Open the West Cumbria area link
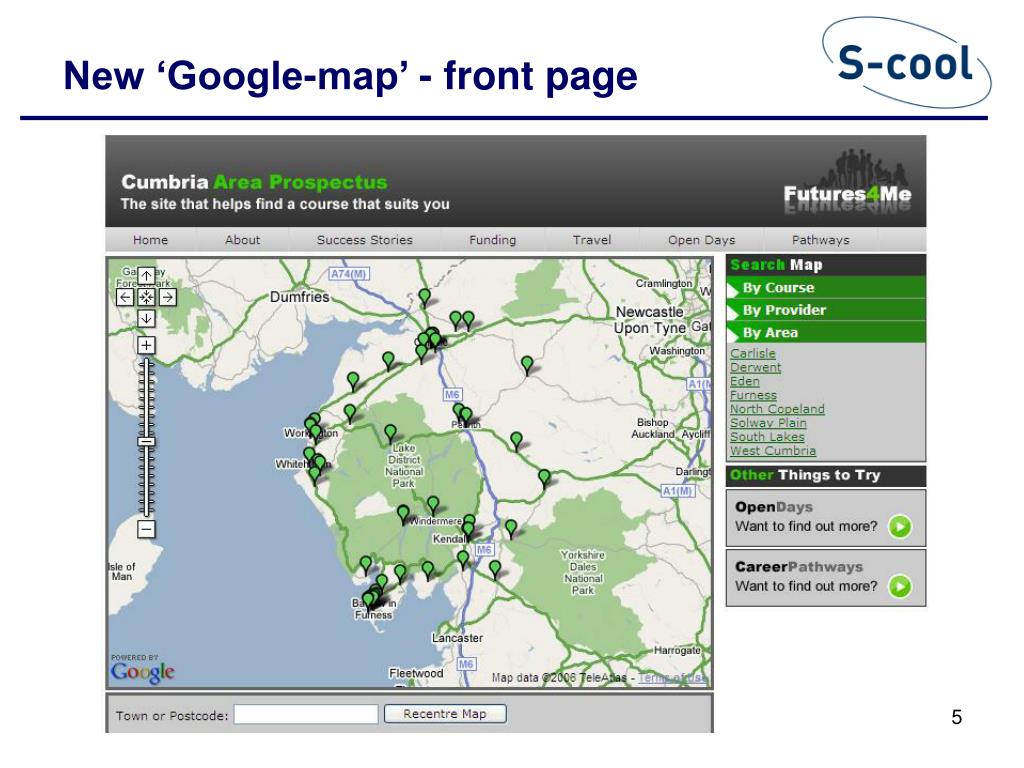 773,451
